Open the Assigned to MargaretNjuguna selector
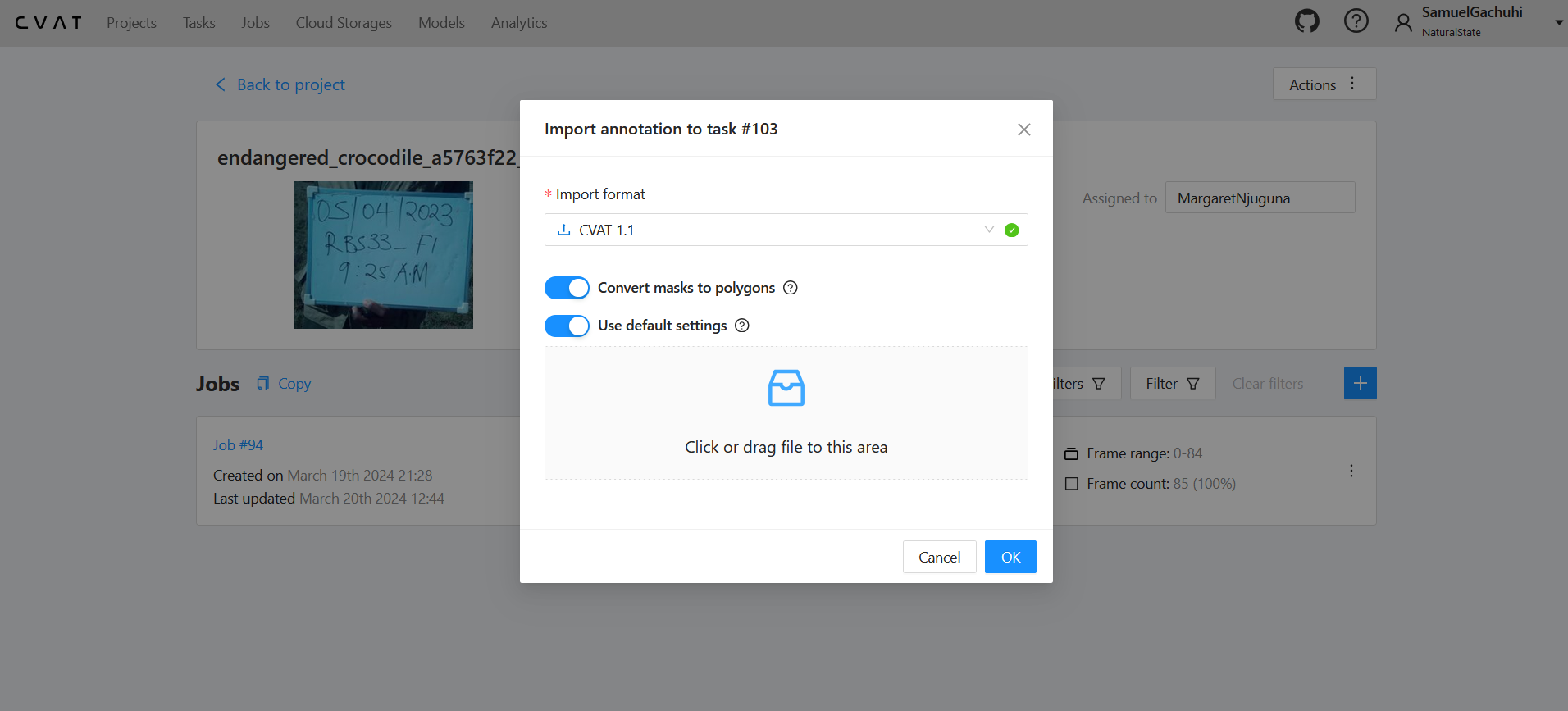 point(1260,198)
